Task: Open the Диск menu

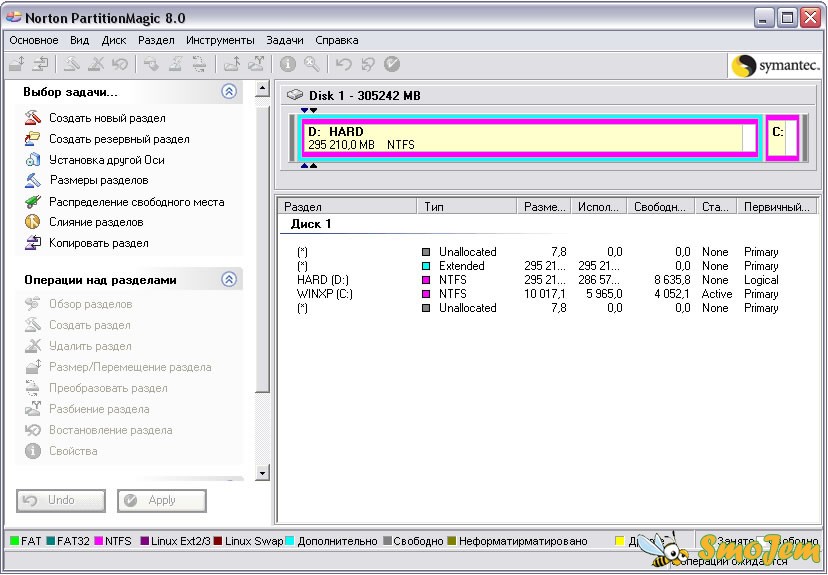Action: (114, 40)
